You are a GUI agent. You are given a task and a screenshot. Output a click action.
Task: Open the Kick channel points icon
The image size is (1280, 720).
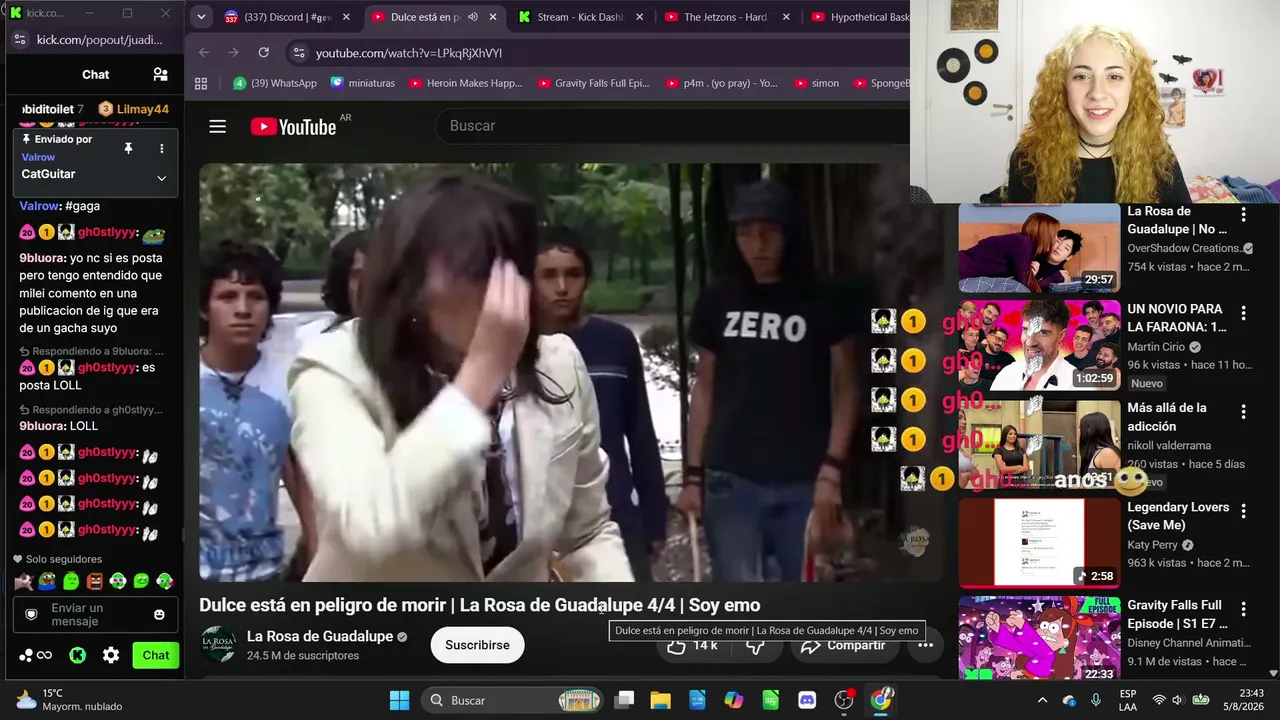click(35, 655)
